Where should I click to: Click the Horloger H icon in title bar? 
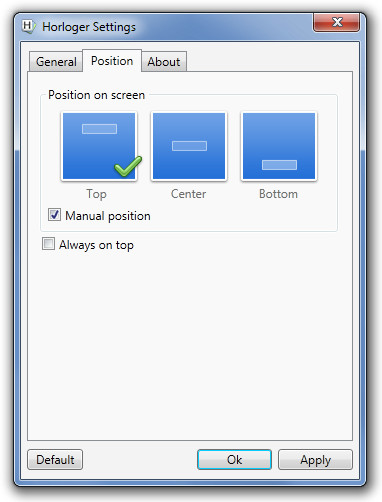point(28,26)
